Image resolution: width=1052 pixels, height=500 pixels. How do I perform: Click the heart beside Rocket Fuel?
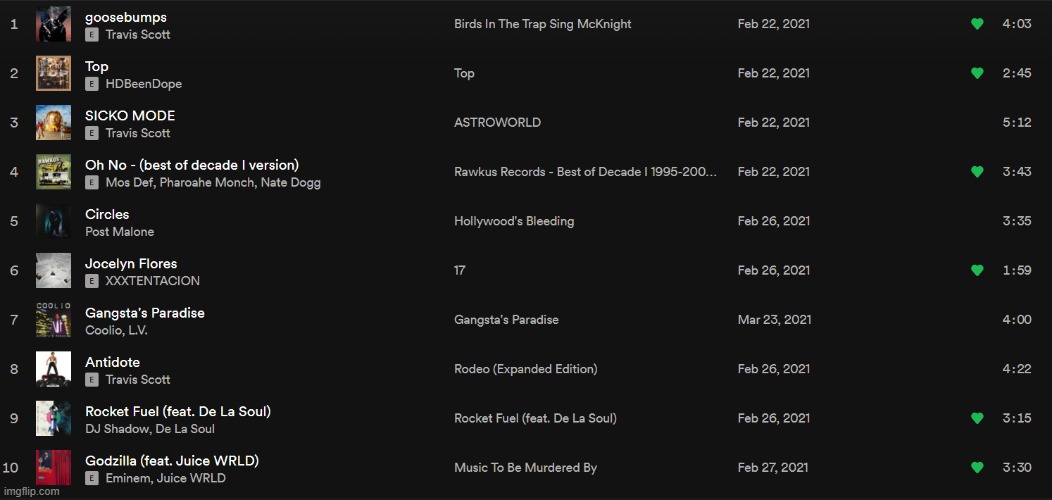point(977,418)
